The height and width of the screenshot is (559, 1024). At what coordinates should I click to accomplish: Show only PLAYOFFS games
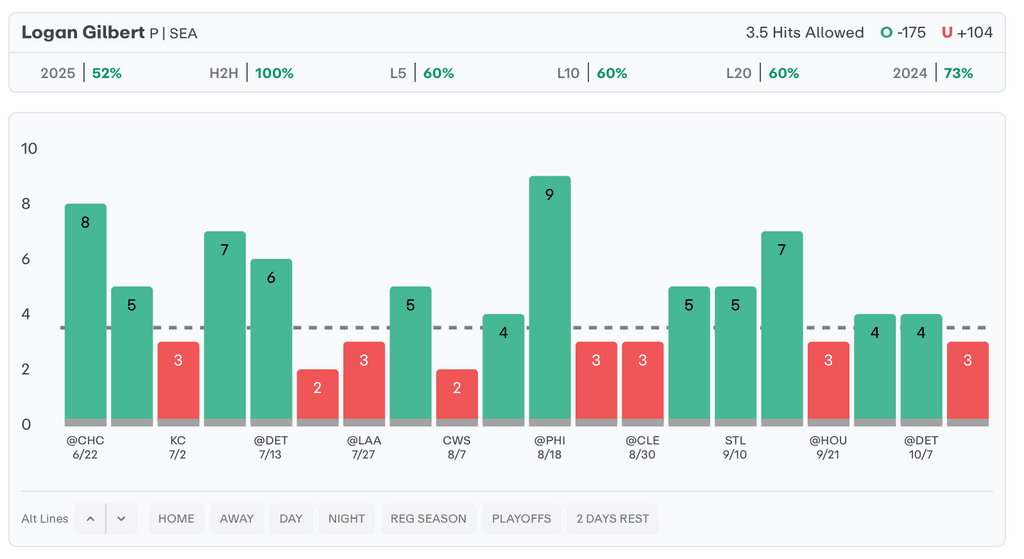coord(521,519)
